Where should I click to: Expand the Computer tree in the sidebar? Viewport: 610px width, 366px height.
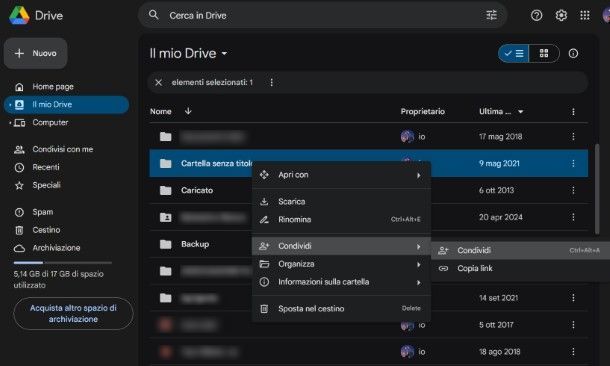(x=10, y=123)
